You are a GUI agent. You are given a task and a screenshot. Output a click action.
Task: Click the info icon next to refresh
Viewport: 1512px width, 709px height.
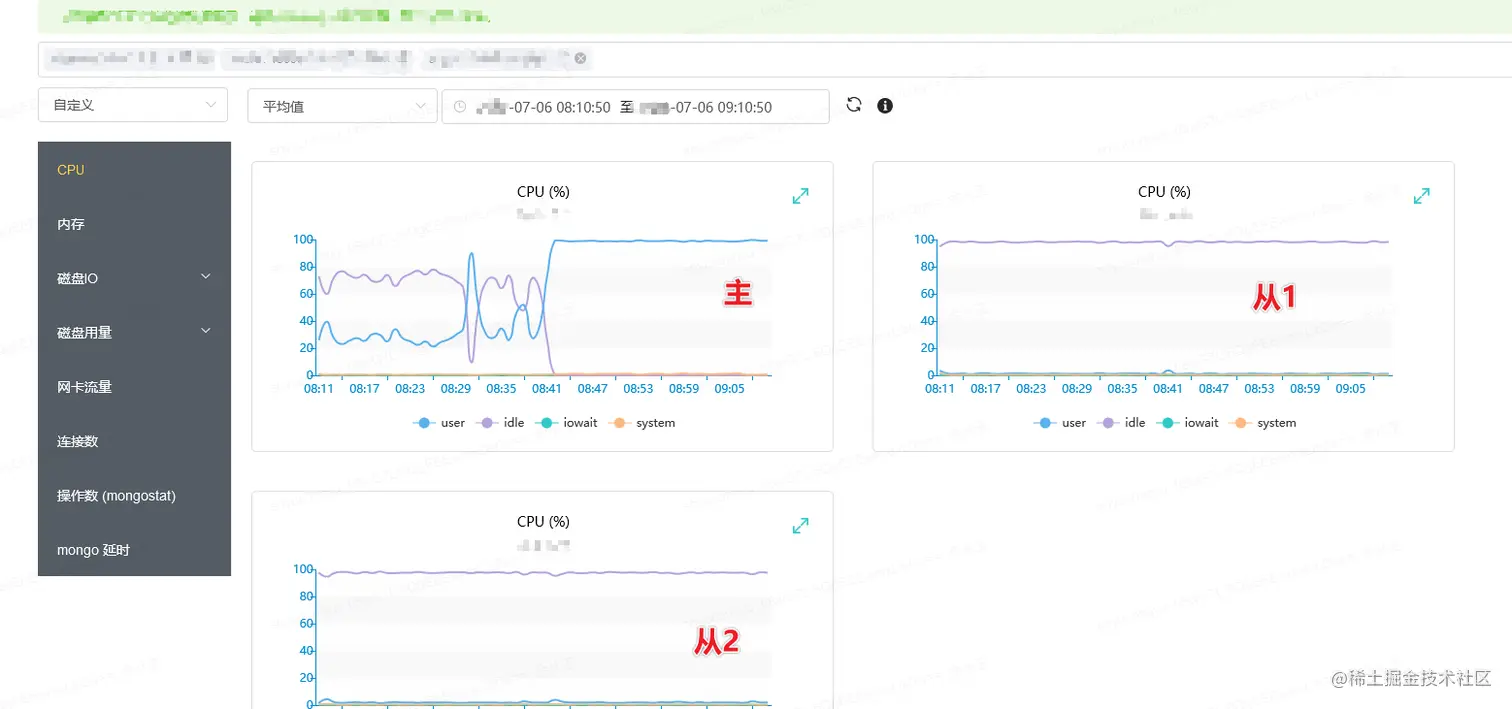(x=885, y=105)
